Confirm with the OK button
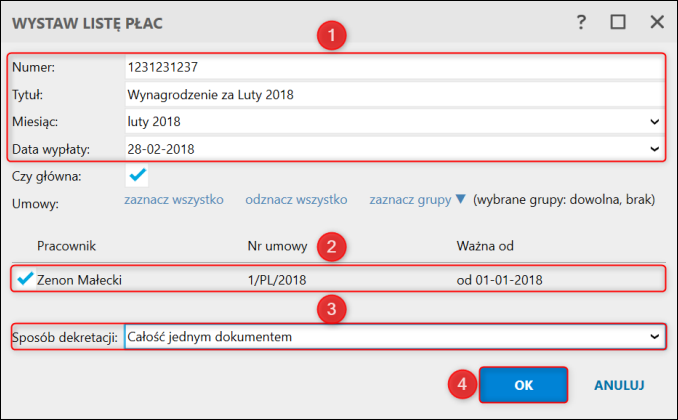This screenshot has height=420, width=678. (523, 384)
